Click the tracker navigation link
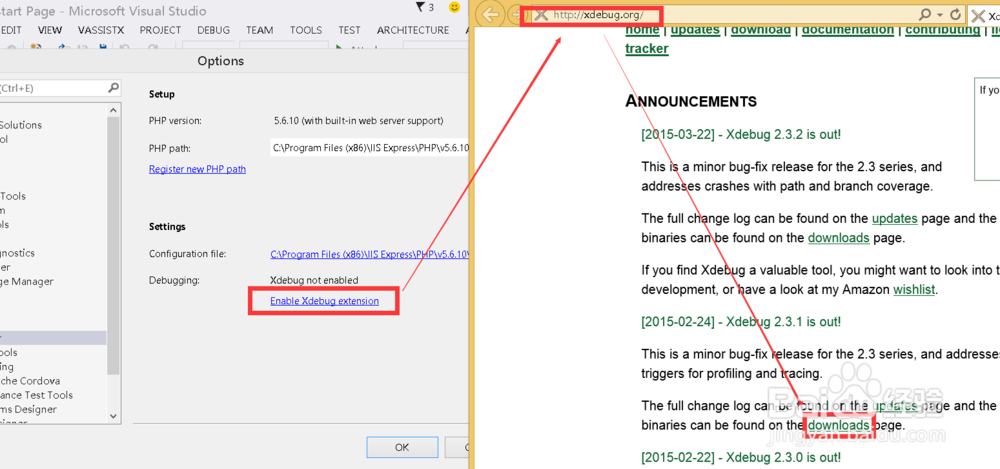 [647, 48]
